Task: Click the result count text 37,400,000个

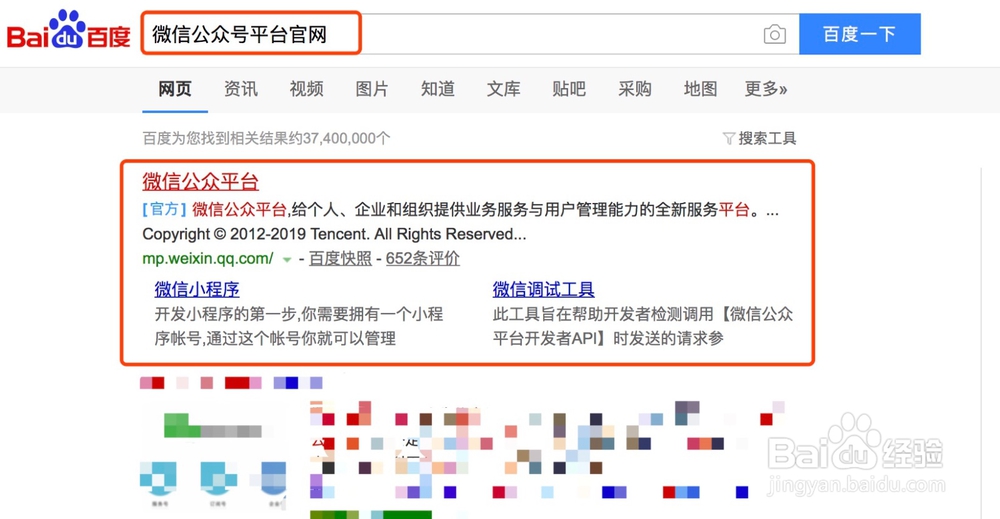Action: click(x=346, y=138)
